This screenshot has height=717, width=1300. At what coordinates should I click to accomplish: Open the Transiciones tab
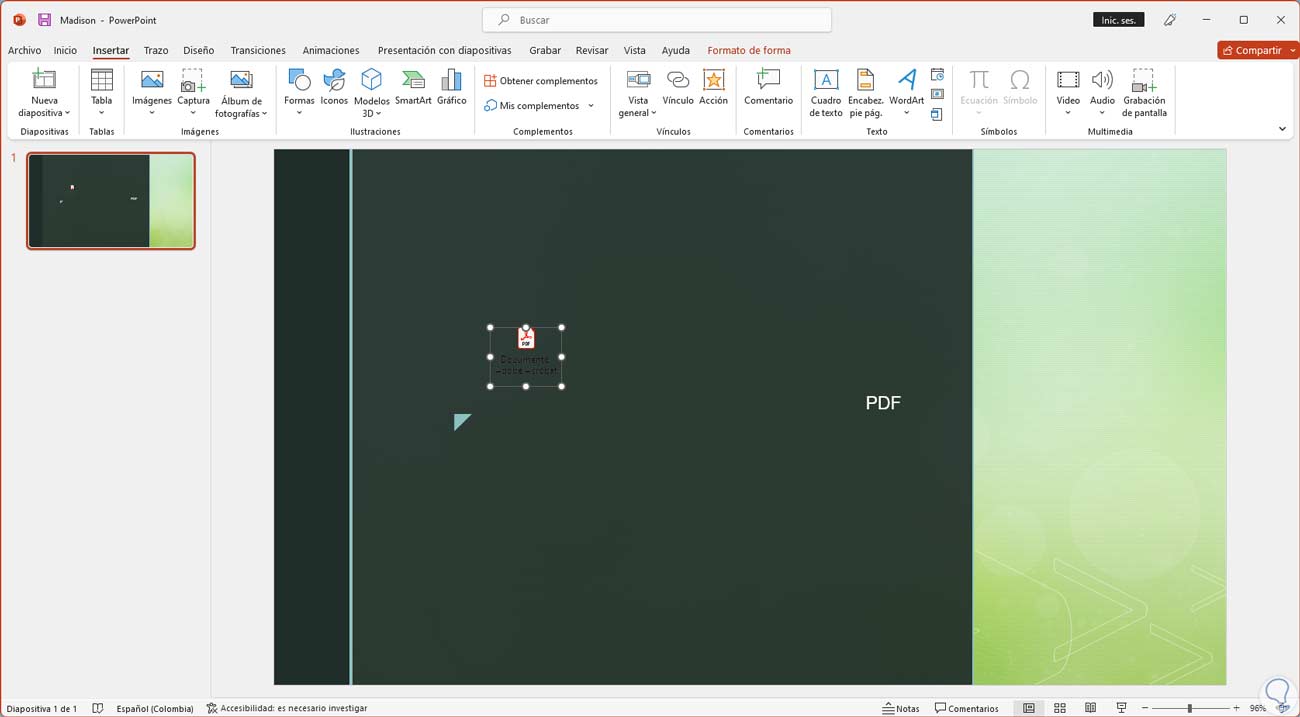point(258,50)
